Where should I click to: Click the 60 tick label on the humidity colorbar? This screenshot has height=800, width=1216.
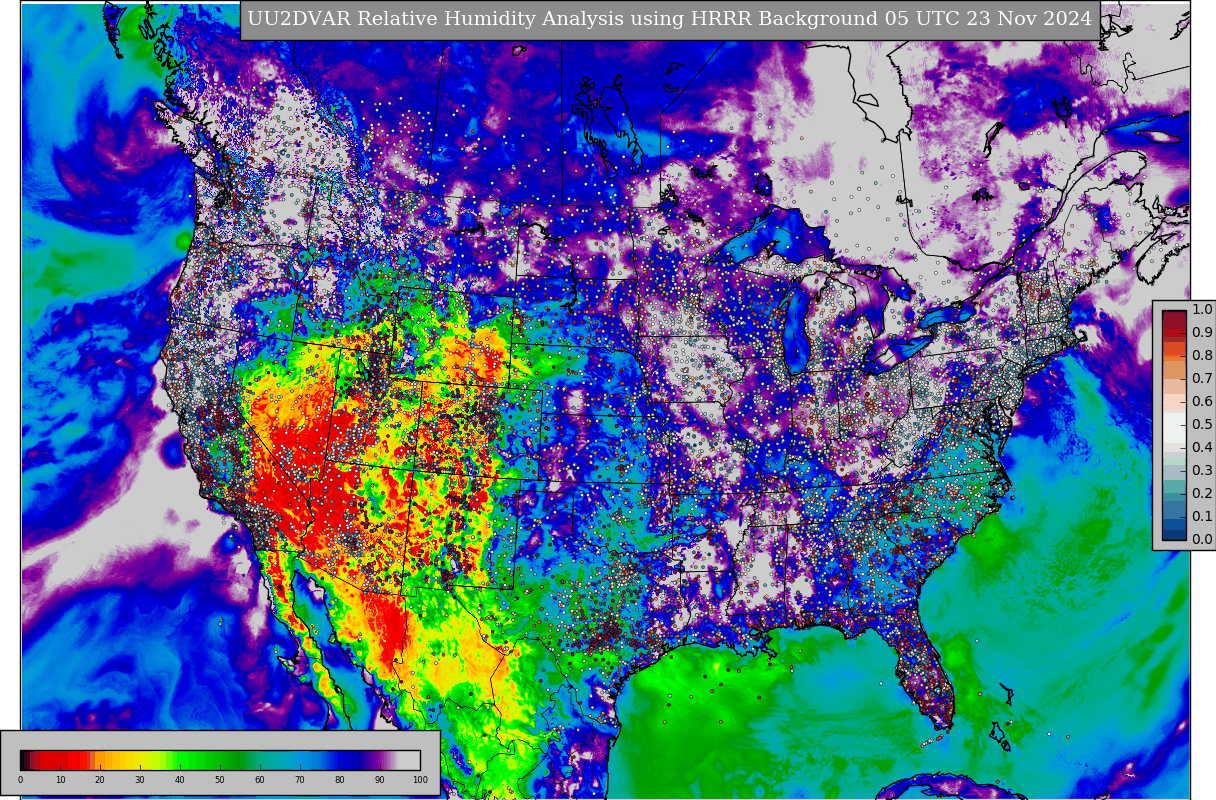click(260, 780)
